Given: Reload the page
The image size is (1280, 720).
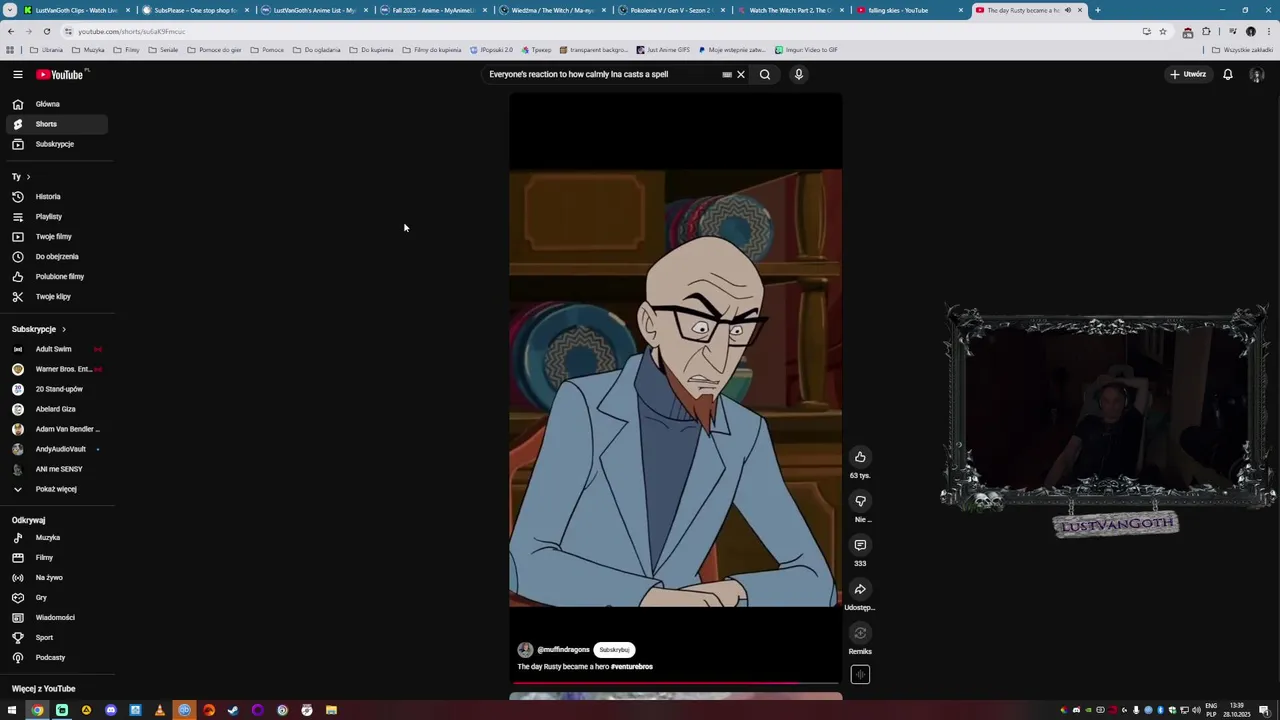Looking at the screenshot, I should pyautogui.click(x=46, y=31).
